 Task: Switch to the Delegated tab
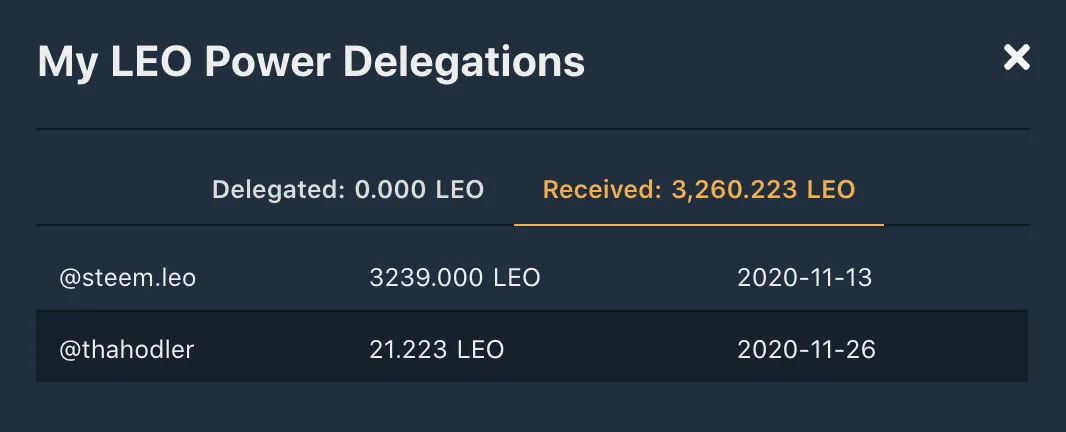coord(347,189)
